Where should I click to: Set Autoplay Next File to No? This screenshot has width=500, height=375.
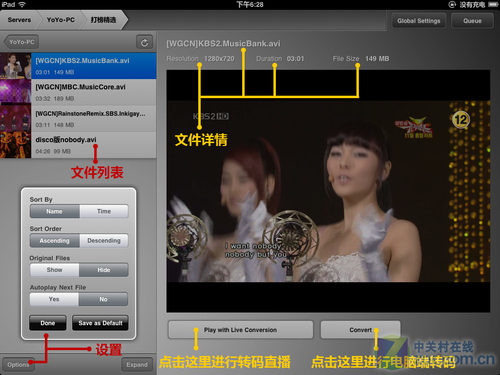point(103,299)
